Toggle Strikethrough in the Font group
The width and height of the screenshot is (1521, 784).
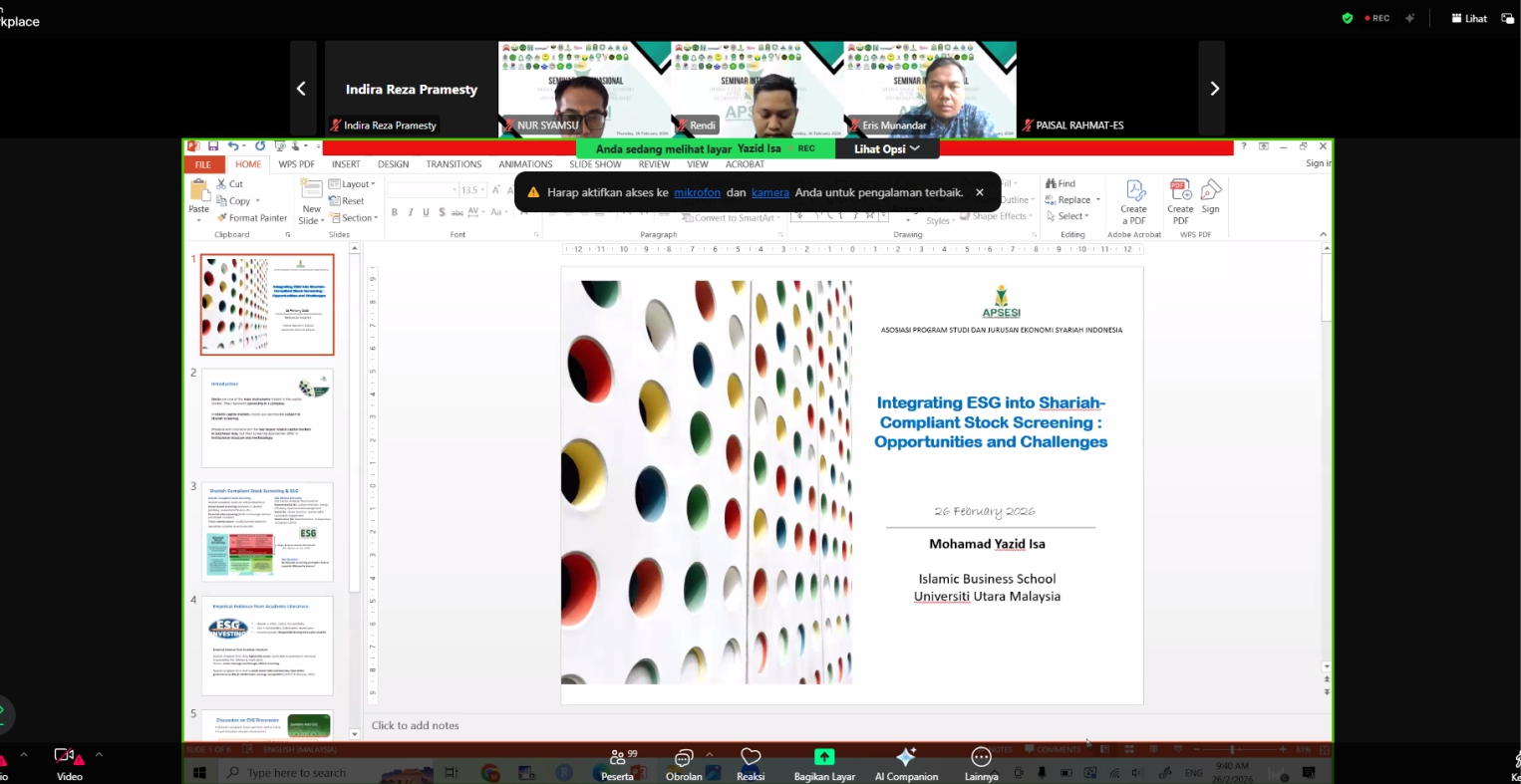(457, 212)
